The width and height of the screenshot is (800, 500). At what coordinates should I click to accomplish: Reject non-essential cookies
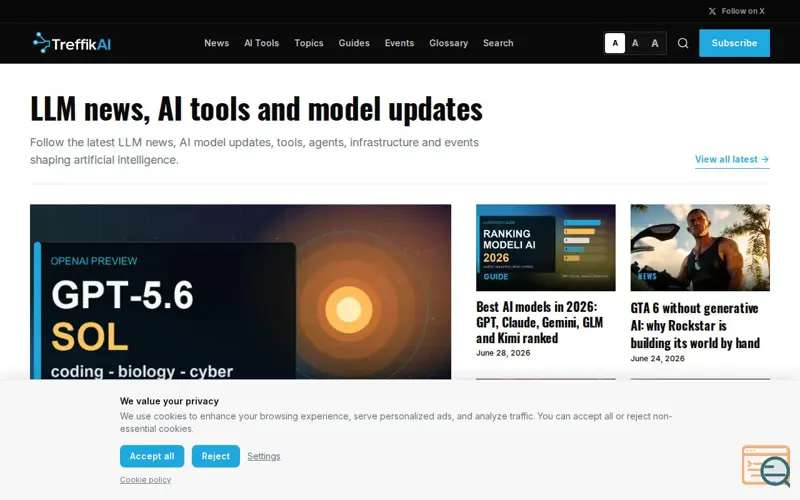click(x=216, y=456)
